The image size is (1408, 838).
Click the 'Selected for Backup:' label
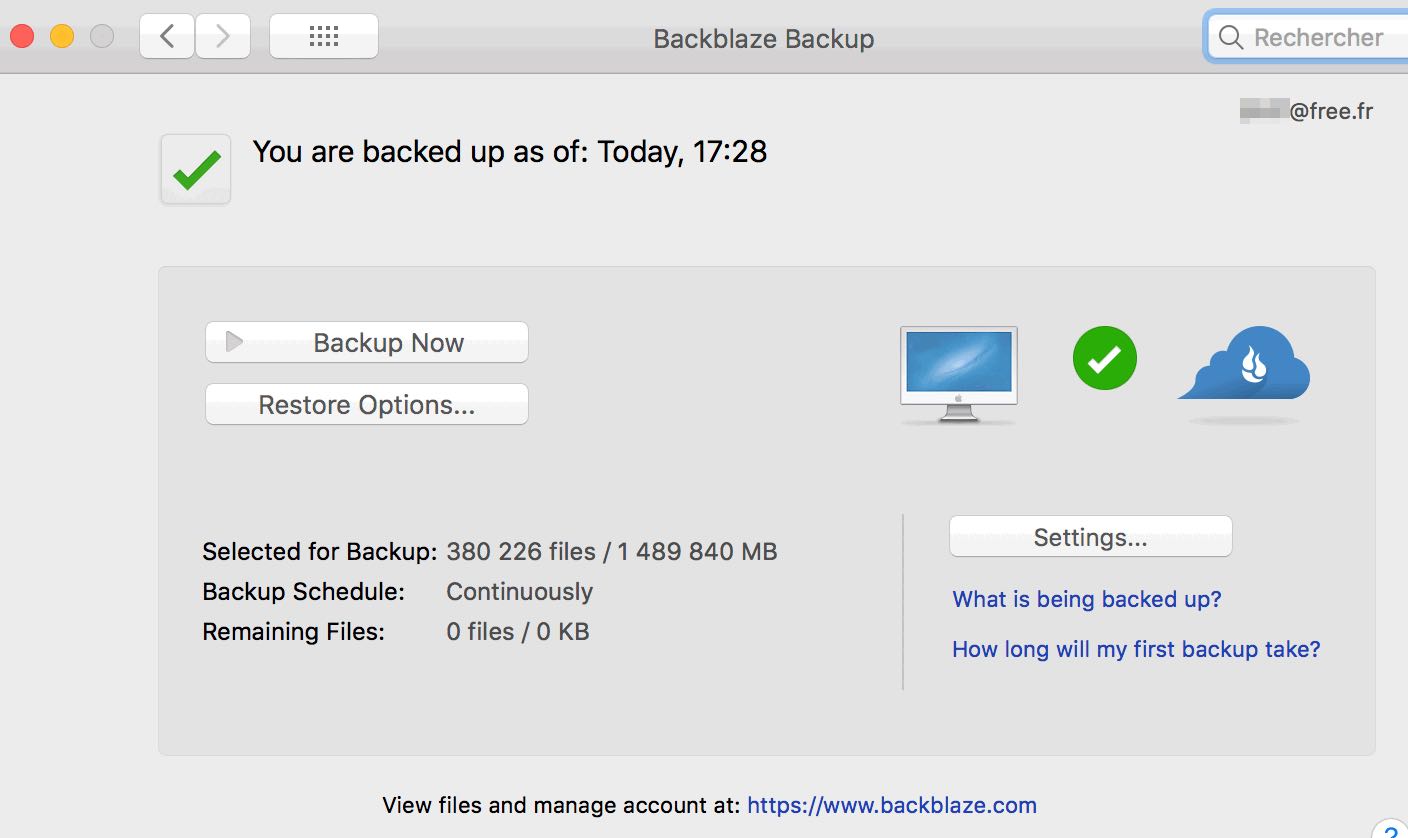[320, 551]
